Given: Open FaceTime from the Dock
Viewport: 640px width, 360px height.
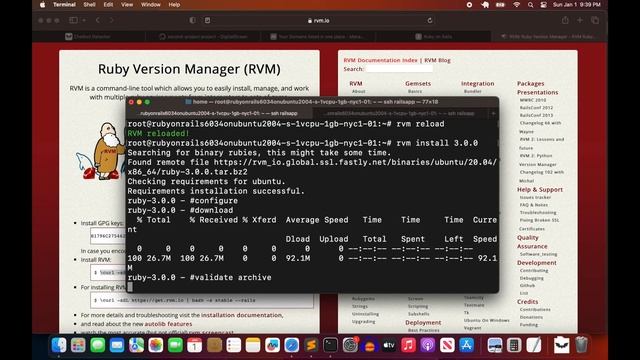Looking at the screenshot, I should click(x=175, y=345).
